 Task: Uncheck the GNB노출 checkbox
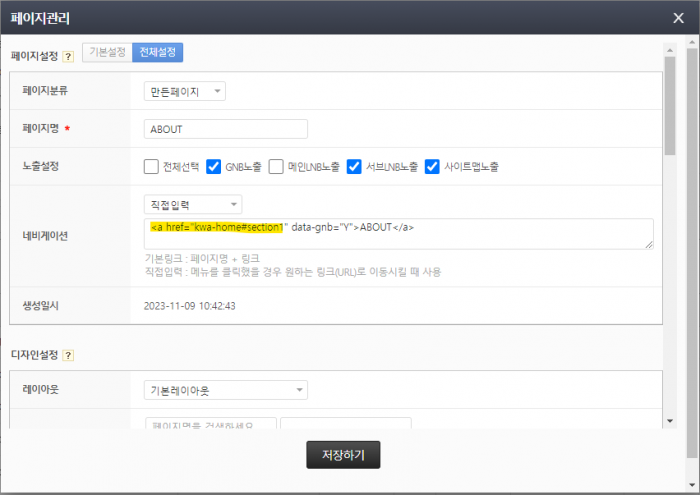coord(213,166)
